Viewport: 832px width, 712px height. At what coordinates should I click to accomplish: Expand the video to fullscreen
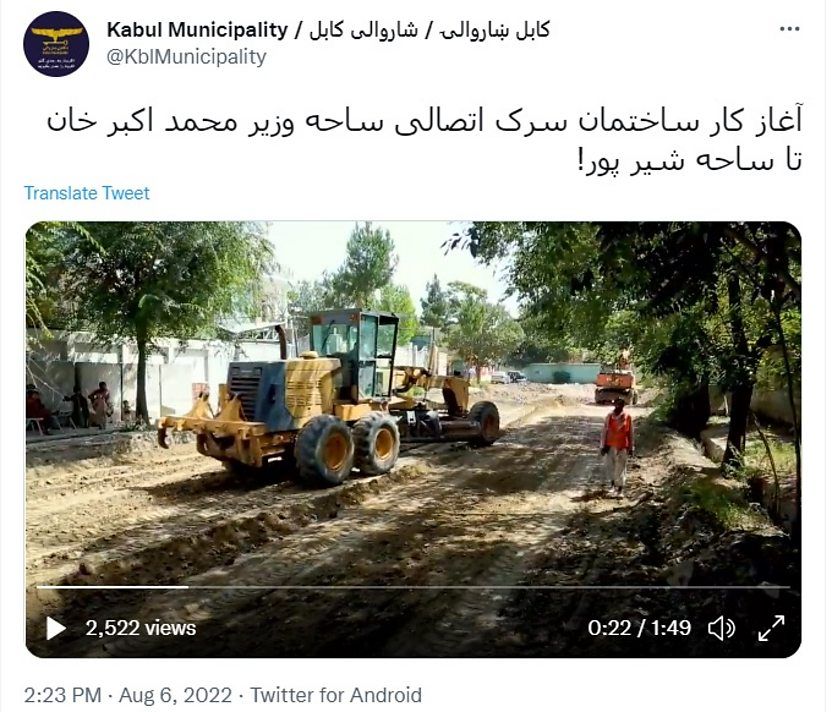pyautogui.click(x=772, y=628)
